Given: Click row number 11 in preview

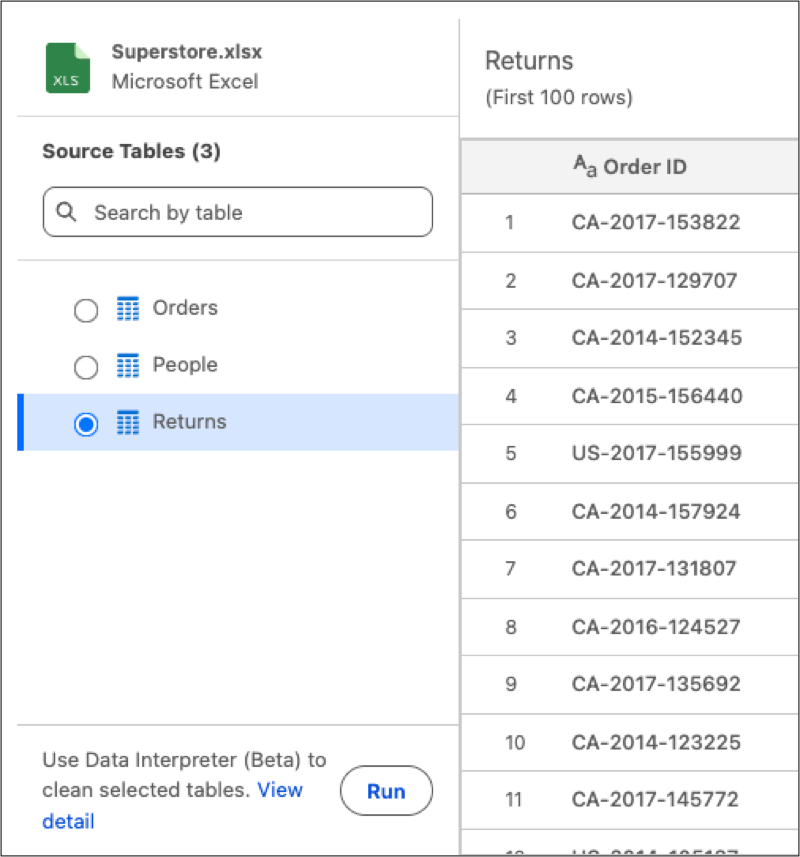Looking at the screenshot, I should tap(514, 800).
